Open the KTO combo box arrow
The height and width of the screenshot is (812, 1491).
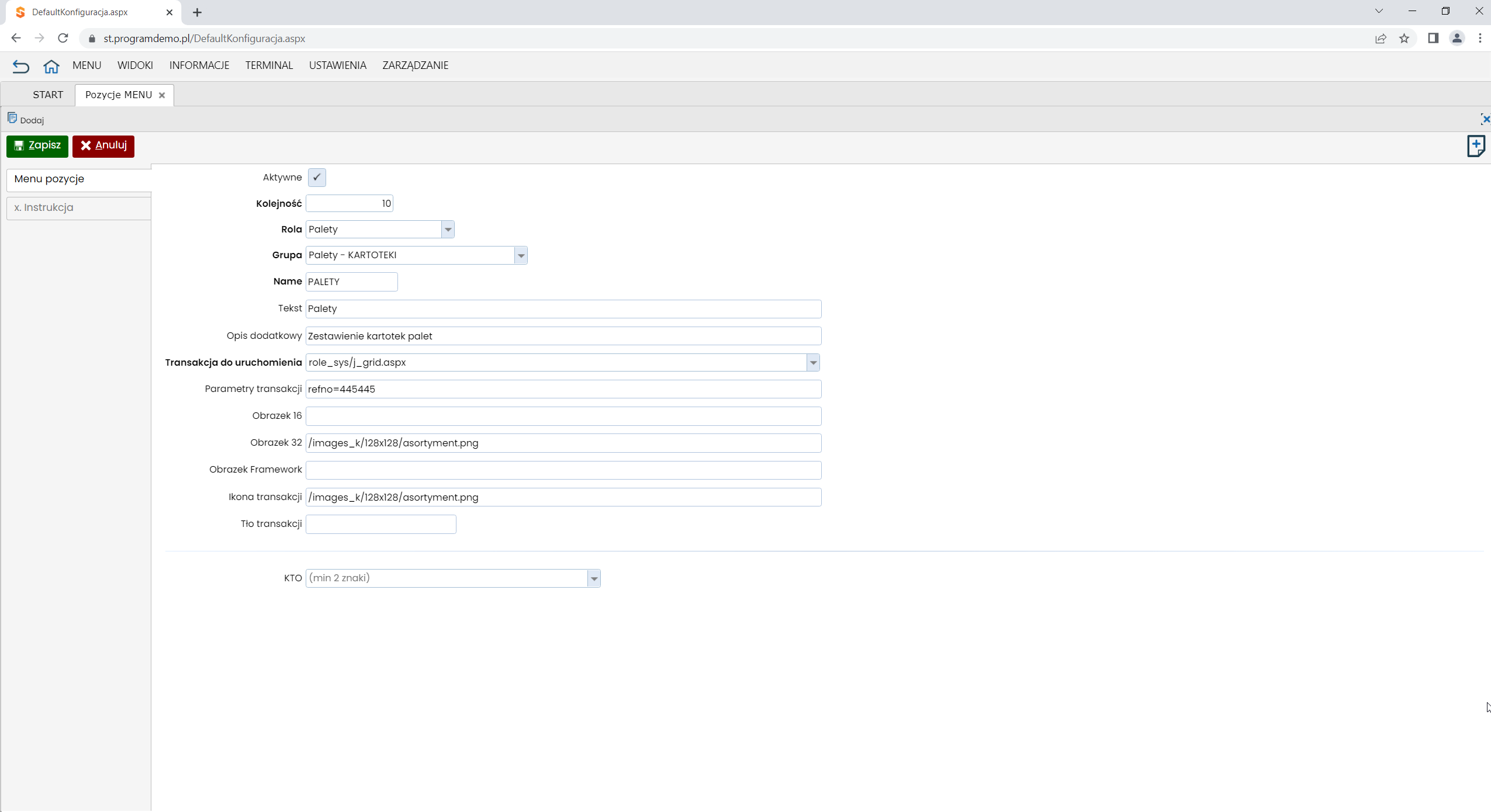(594, 578)
